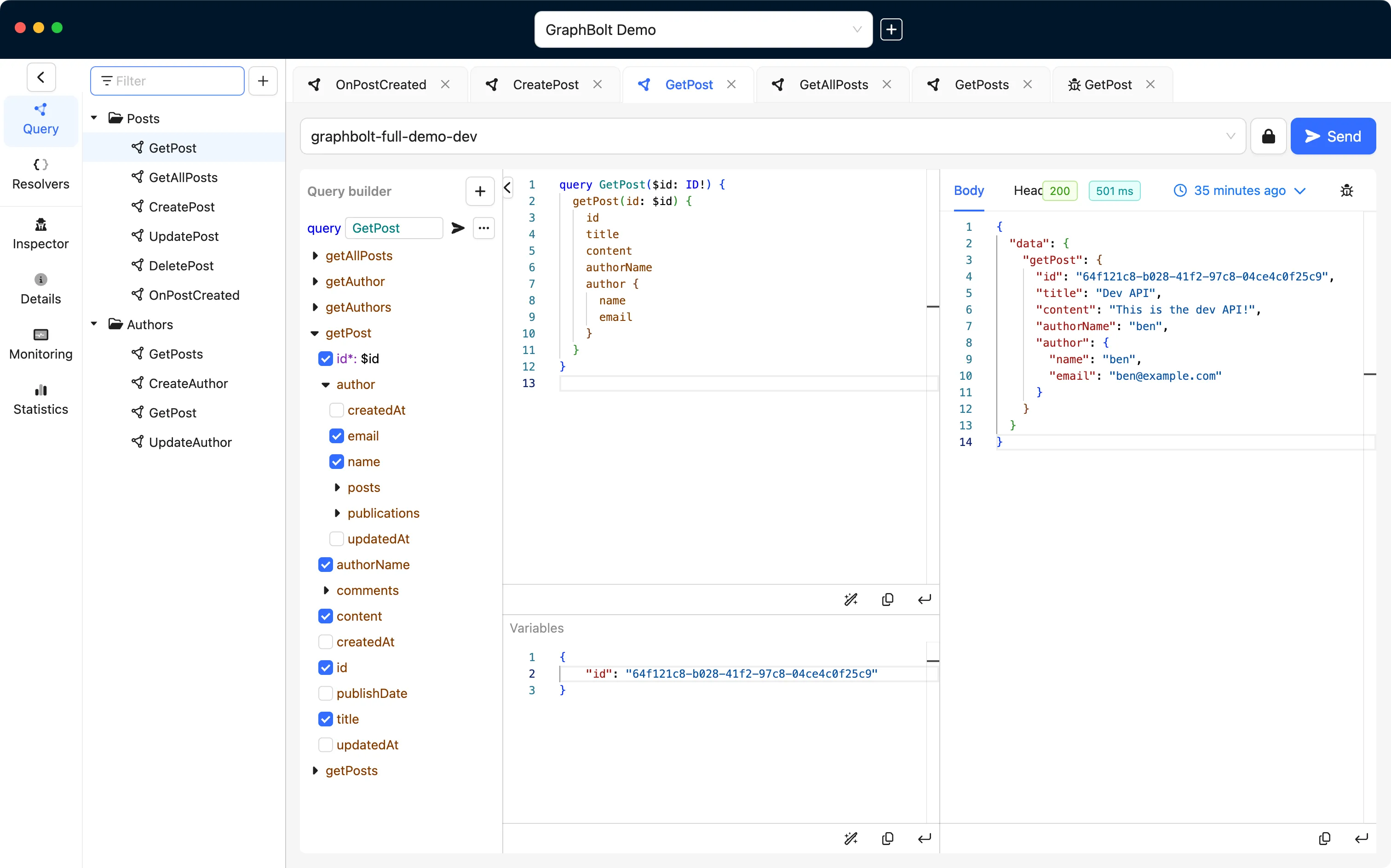
Task: Uncheck the name field under author
Action: pos(337,462)
